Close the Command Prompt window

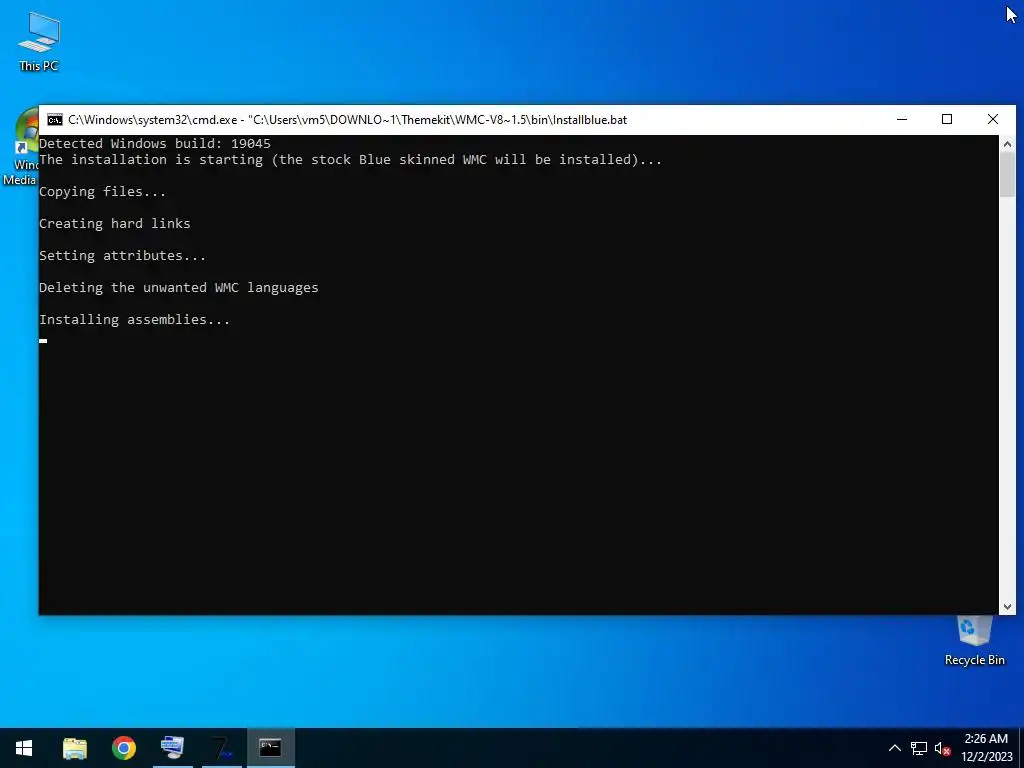click(993, 120)
